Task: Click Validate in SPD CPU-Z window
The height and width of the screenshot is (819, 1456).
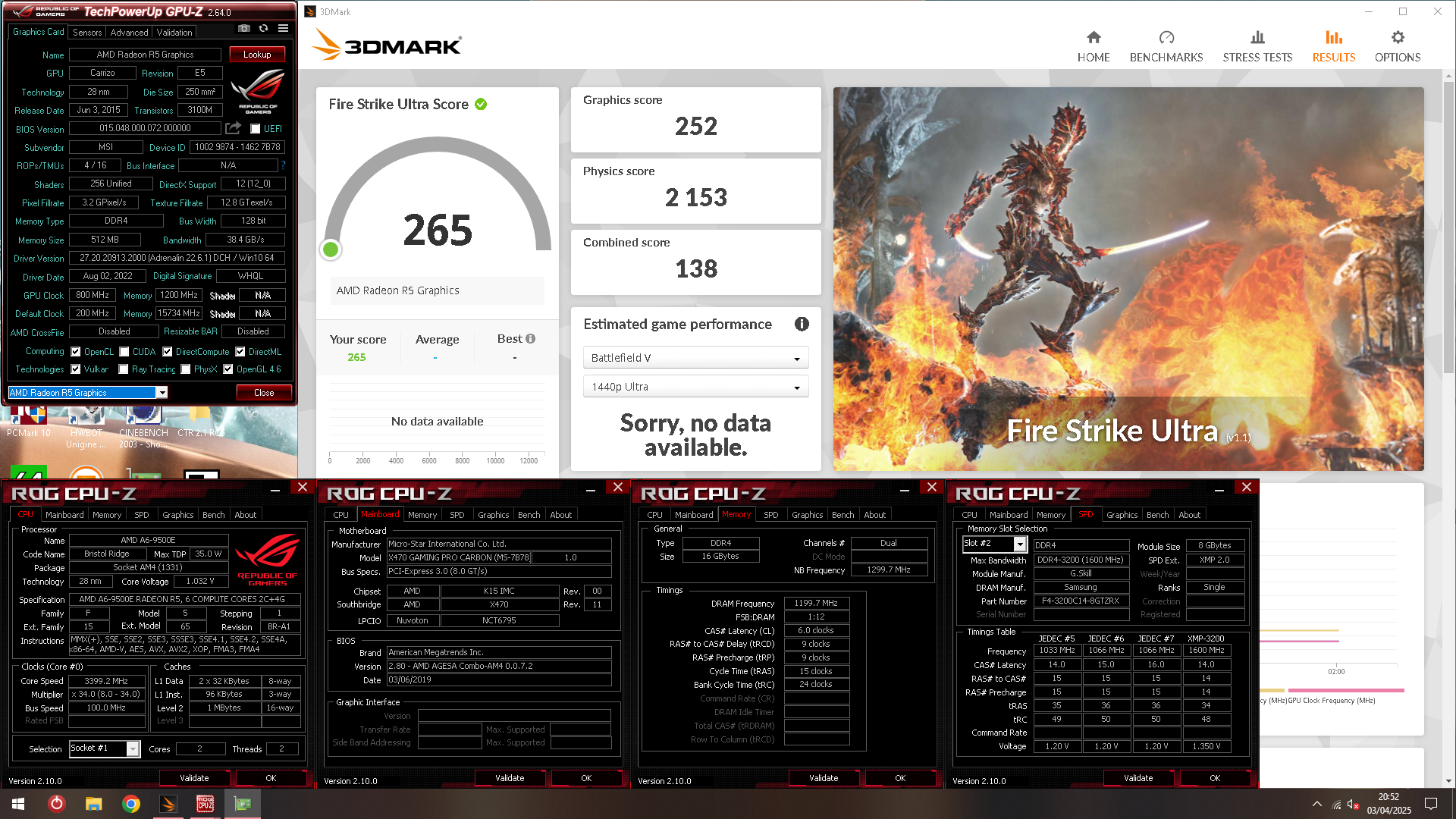Action: tap(1138, 778)
